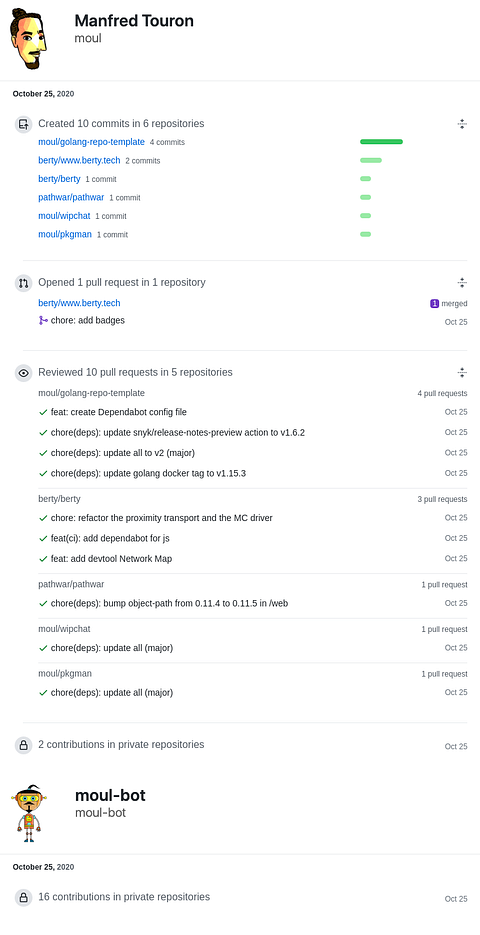The image size is (480, 935).
Task: Click the pull request icon beside Opened 1 pull request
Action: tap(23, 283)
